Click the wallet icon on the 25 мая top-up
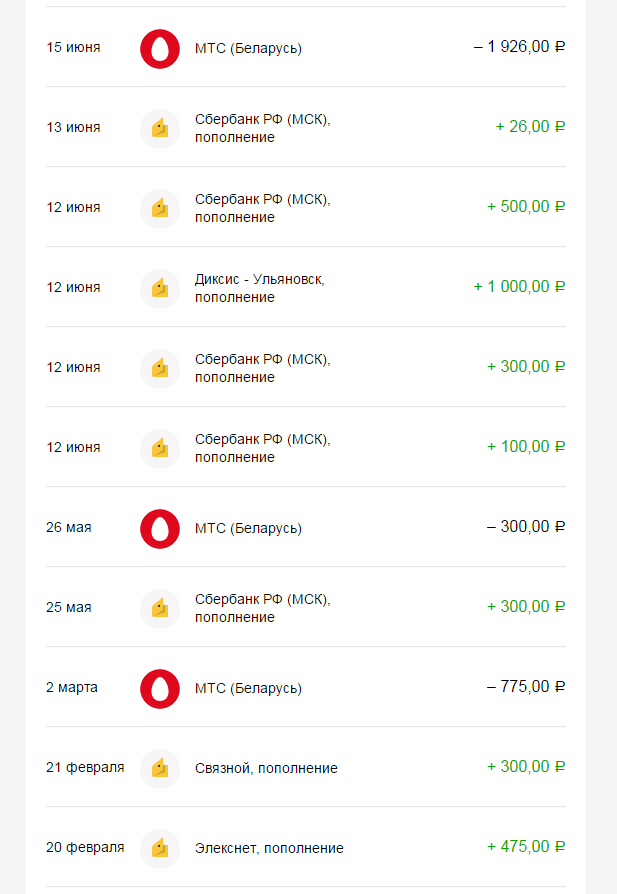This screenshot has width=617, height=894. click(159, 608)
